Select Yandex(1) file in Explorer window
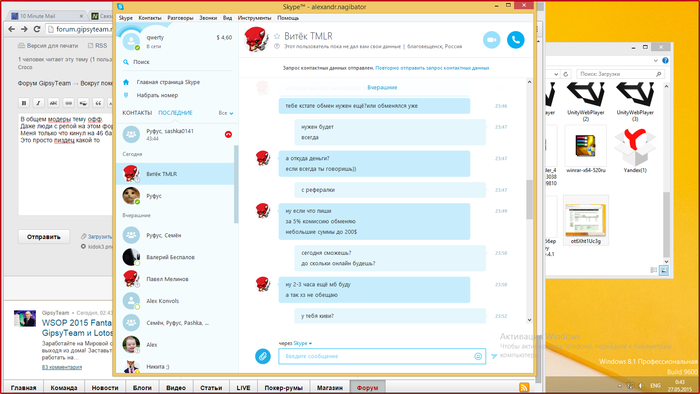Viewport: 700px width, 394px height. 635,150
